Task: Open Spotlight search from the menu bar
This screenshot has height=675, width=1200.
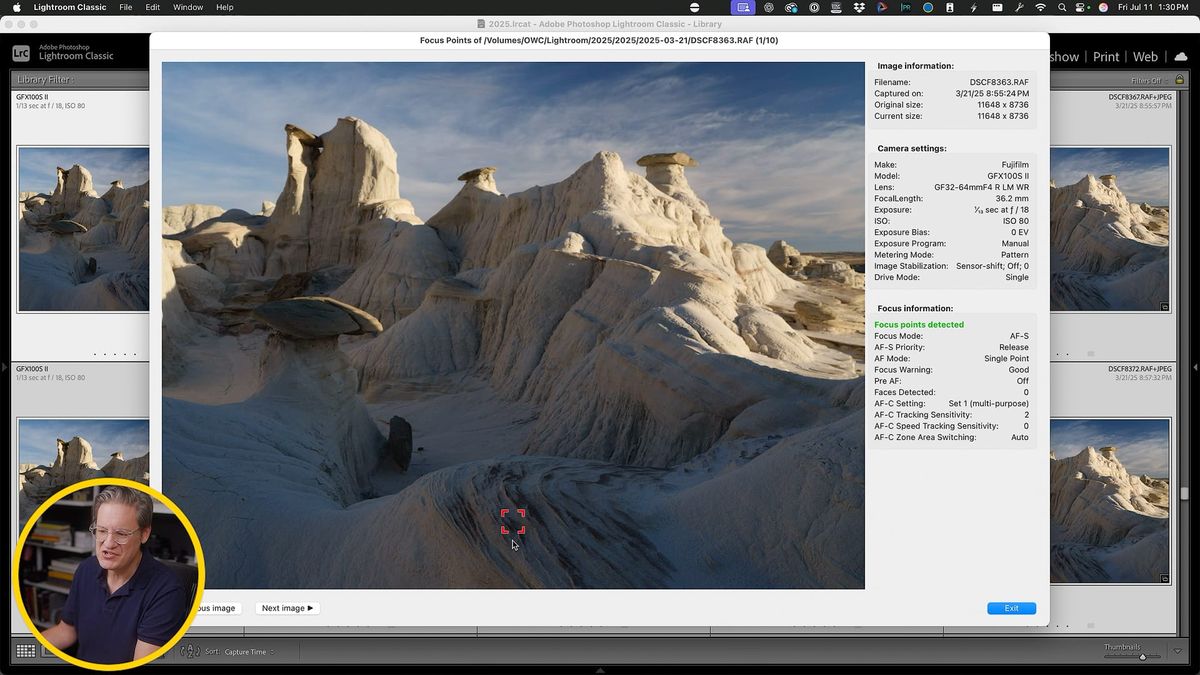Action: coord(1061,7)
